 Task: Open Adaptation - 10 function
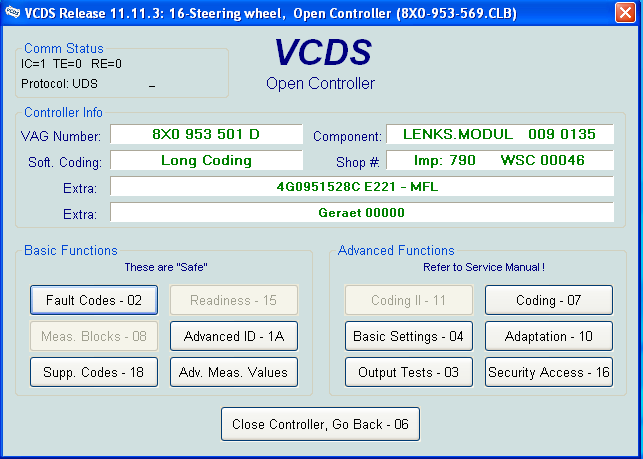[x=549, y=336]
